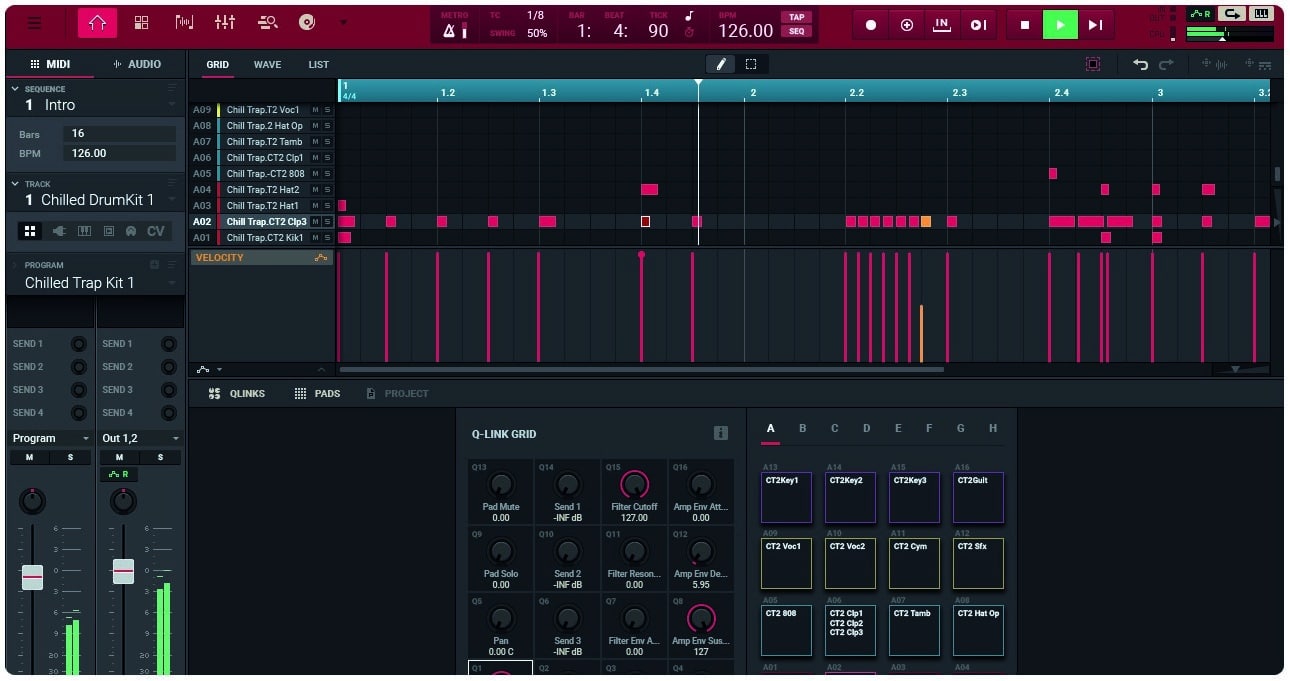This screenshot has height=681, width=1290.
Task: Select the plugin track type icon
Action: click(58, 231)
